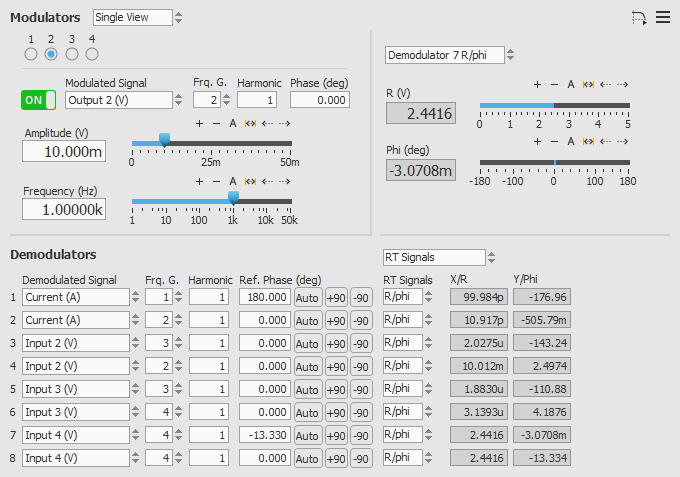680x477 pixels.
Task: Click the plus zoom icon above the Amplitude slider
Action: pyautogui.click(x=200, y=123)
